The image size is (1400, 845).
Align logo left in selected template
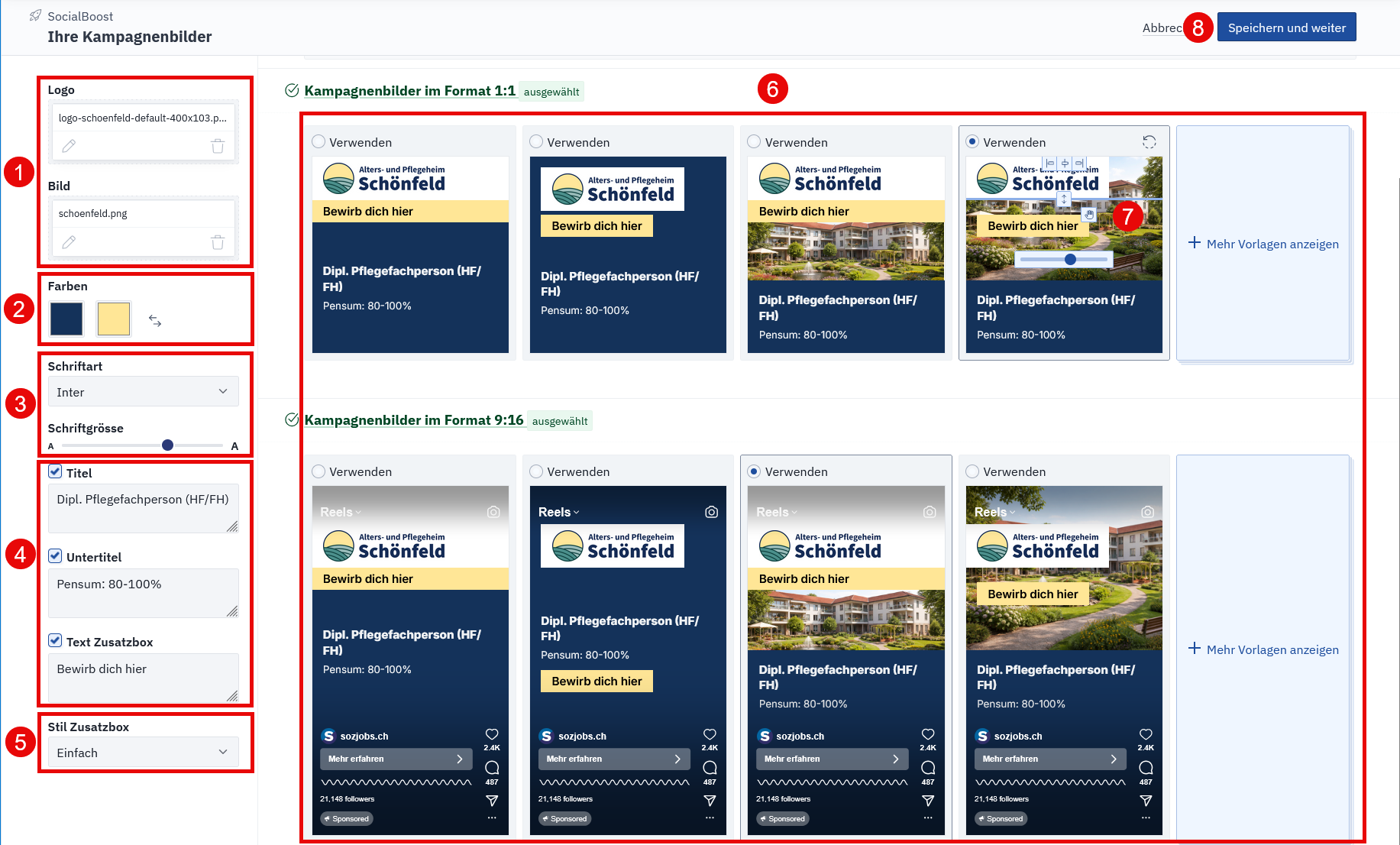[x=1050, y=163]
